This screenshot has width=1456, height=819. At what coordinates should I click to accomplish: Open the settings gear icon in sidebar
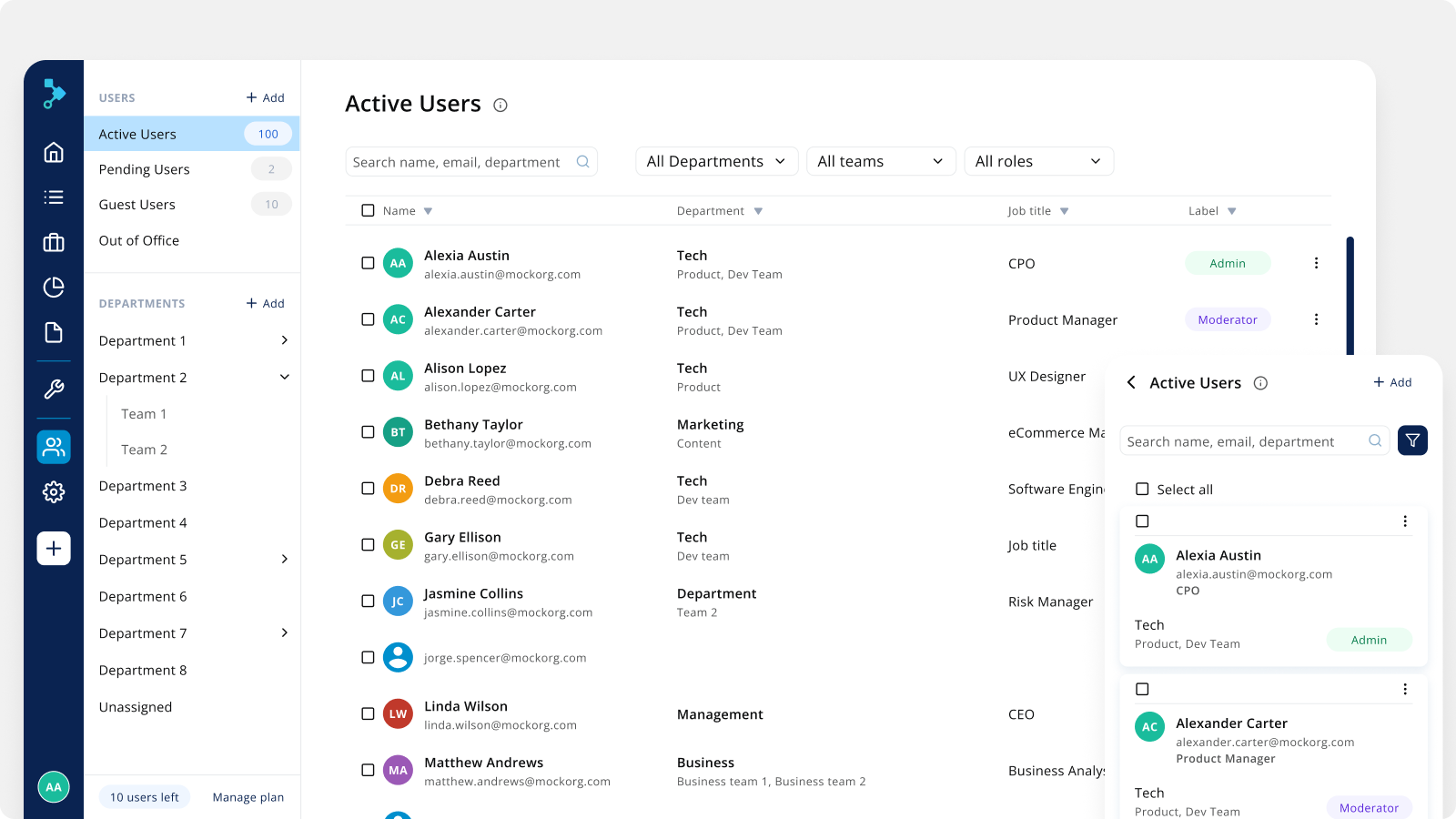click(x=54, y=492)
